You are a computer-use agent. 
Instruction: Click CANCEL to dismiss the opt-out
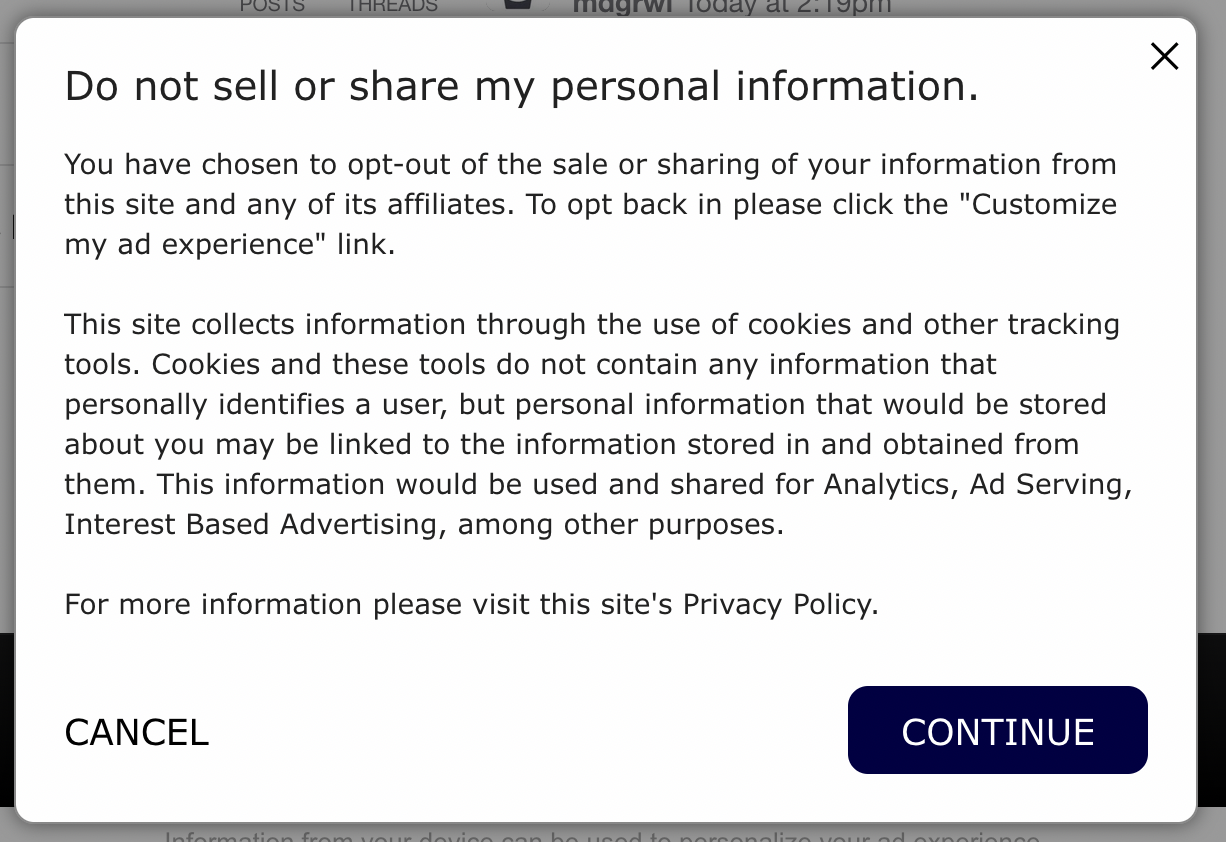click(137, 732)
